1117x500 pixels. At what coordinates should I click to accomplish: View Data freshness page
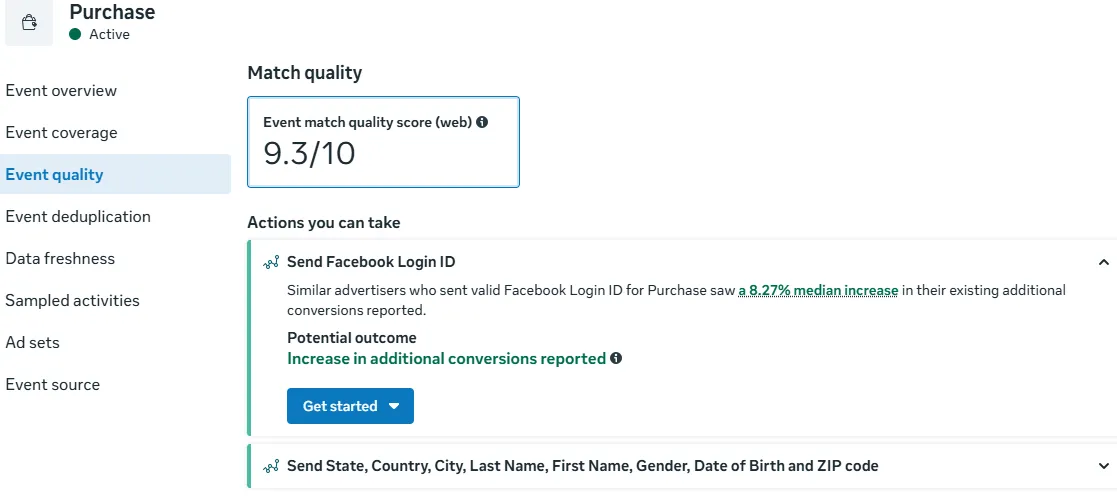click(60, 259)
